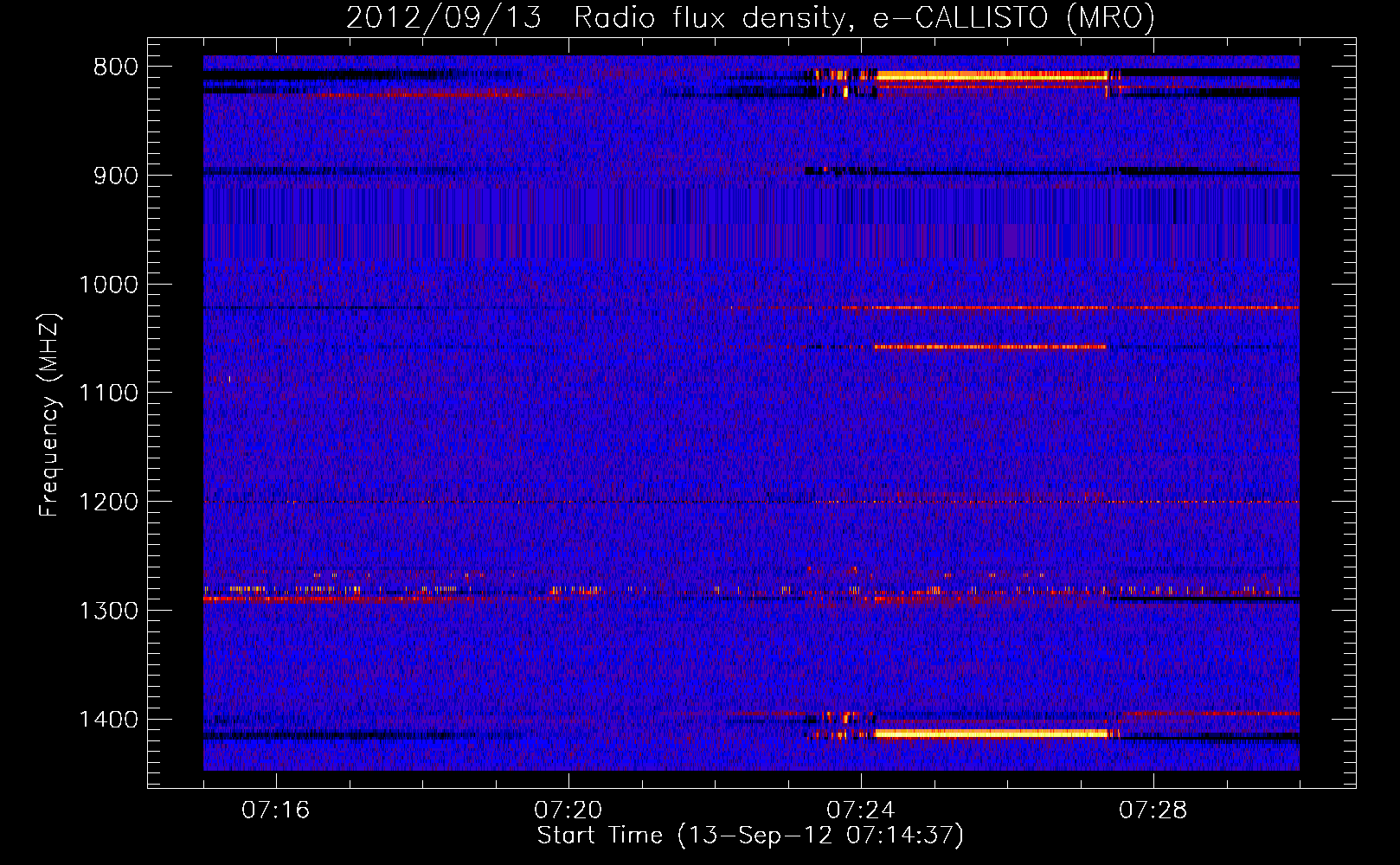
Task: Click the short orange emission line near 1060 MHz
Action: pyautogui.click(x=990, y=347)
